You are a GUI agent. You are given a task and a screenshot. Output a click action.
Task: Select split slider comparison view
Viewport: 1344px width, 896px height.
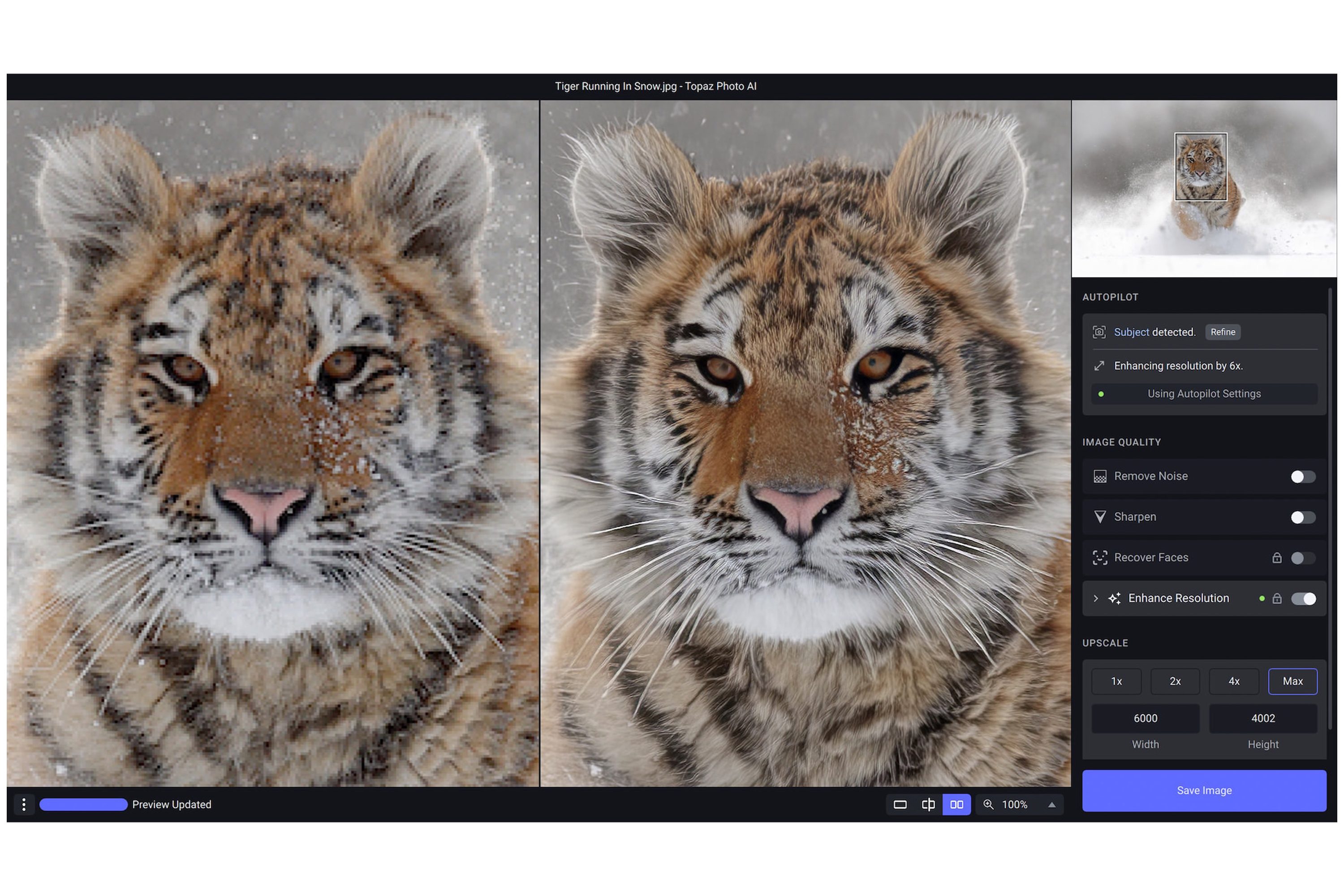(928, 805)
